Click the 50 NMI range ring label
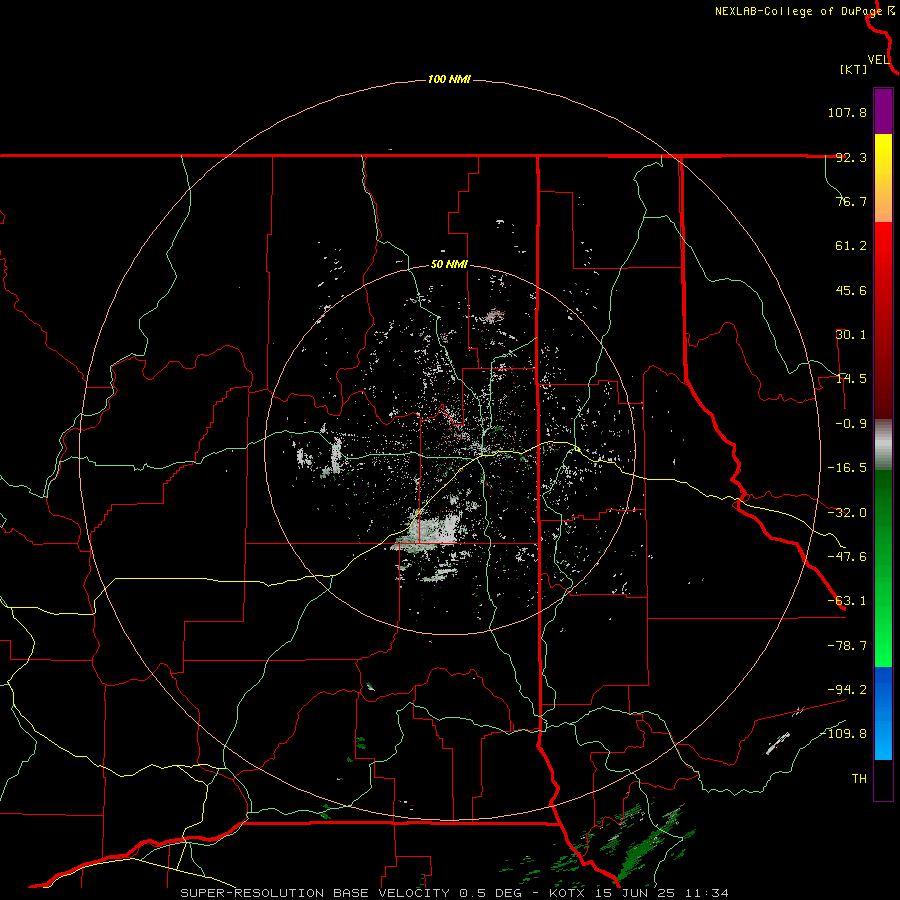Screen dimensions: 900x900 coord(449,265)
